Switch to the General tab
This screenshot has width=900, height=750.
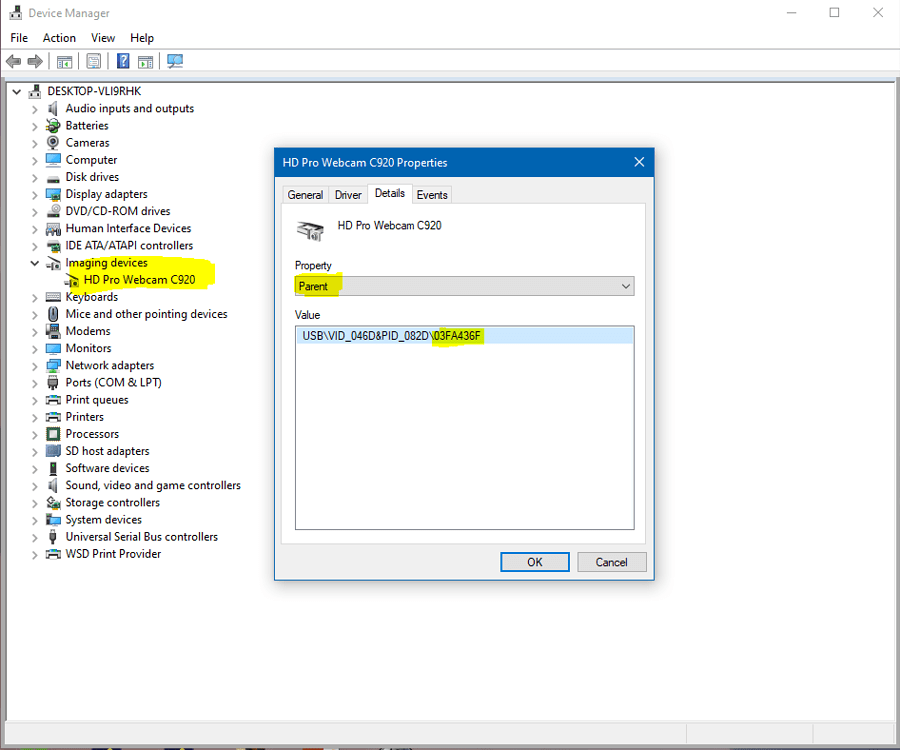305,195
